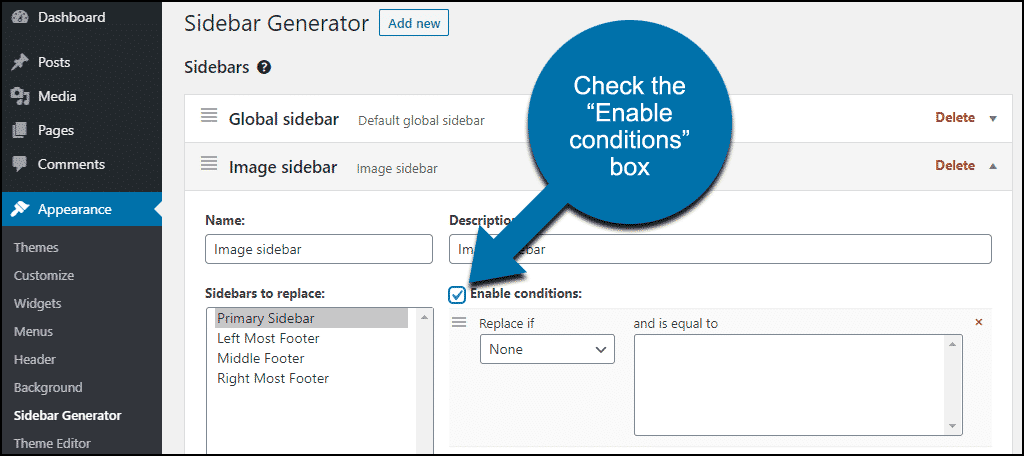Expand the Global sidebar panel arrow
This screenshot has width=1024, height=456.
993,118
